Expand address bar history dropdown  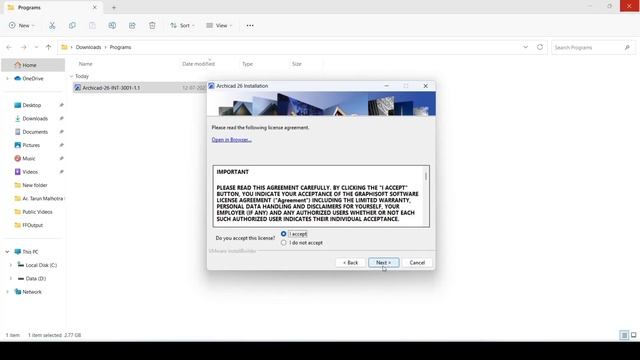click(525, 47)
